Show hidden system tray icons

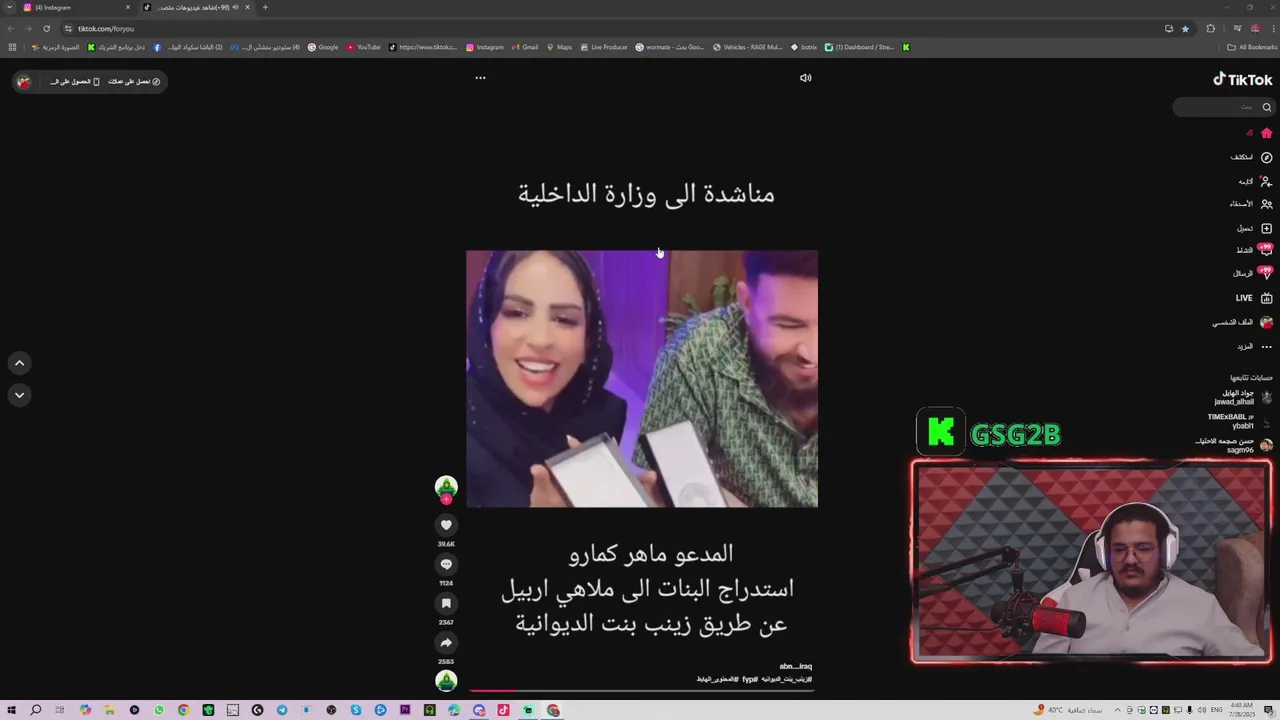(1117, 710)
